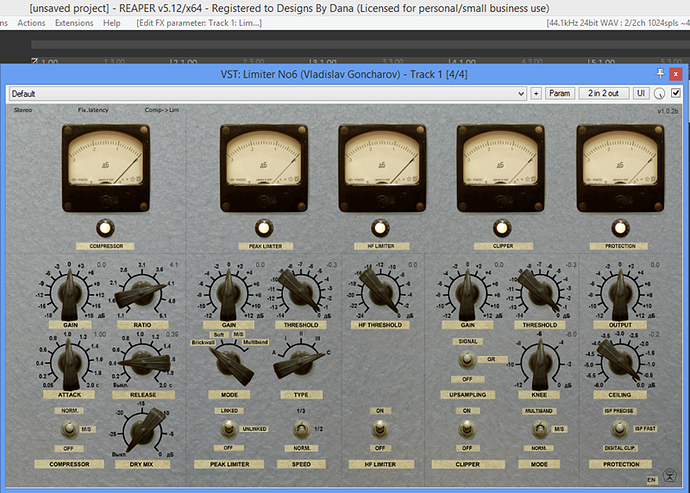Click the Attack value 1.00
690x493 pixels.
pyautogui.click(x=100, y=335)
